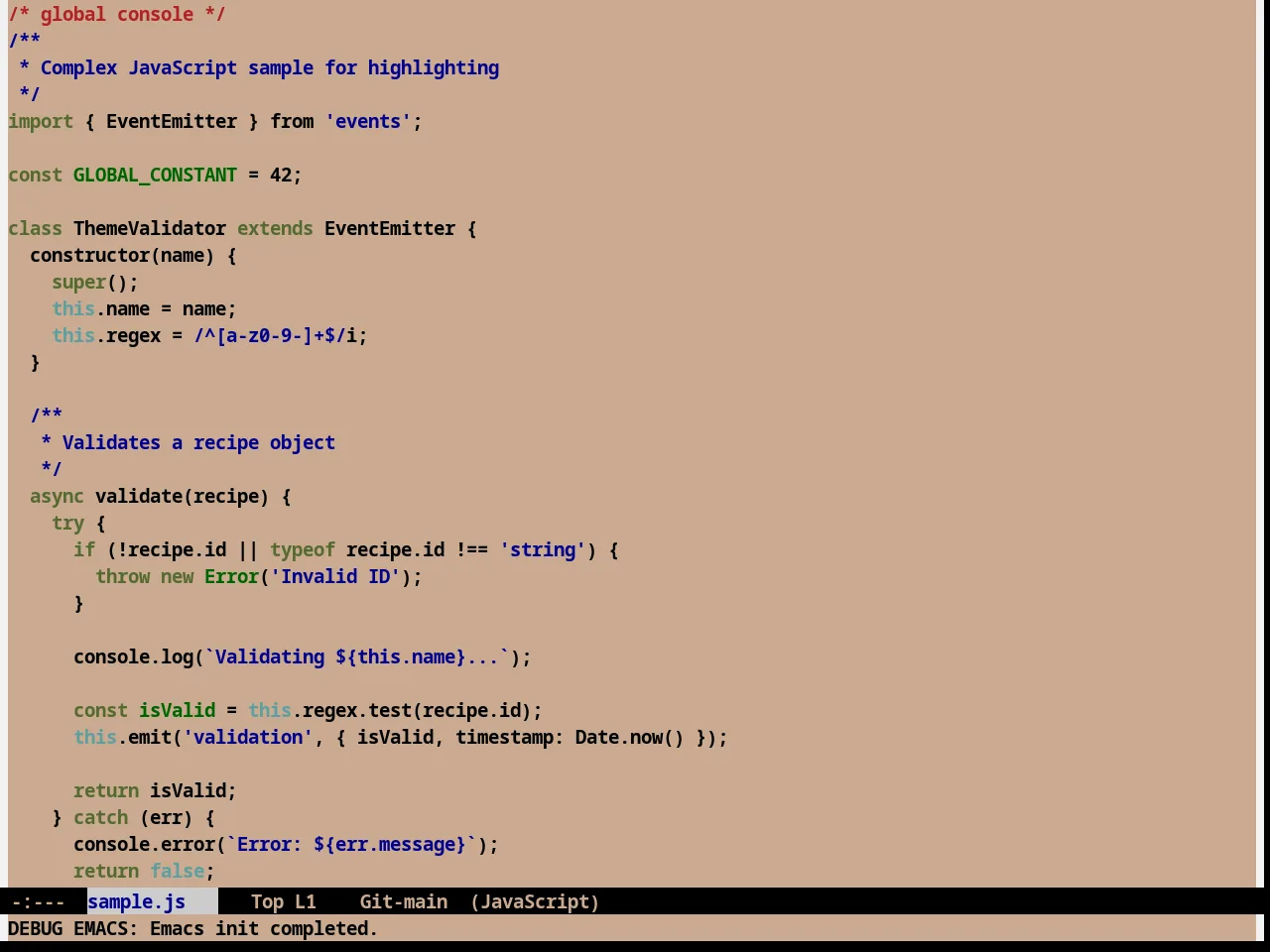Click the 'string' string literal
Image resolution: width=1270 pixels, height=952 pixels.
(x=543, y=549)
